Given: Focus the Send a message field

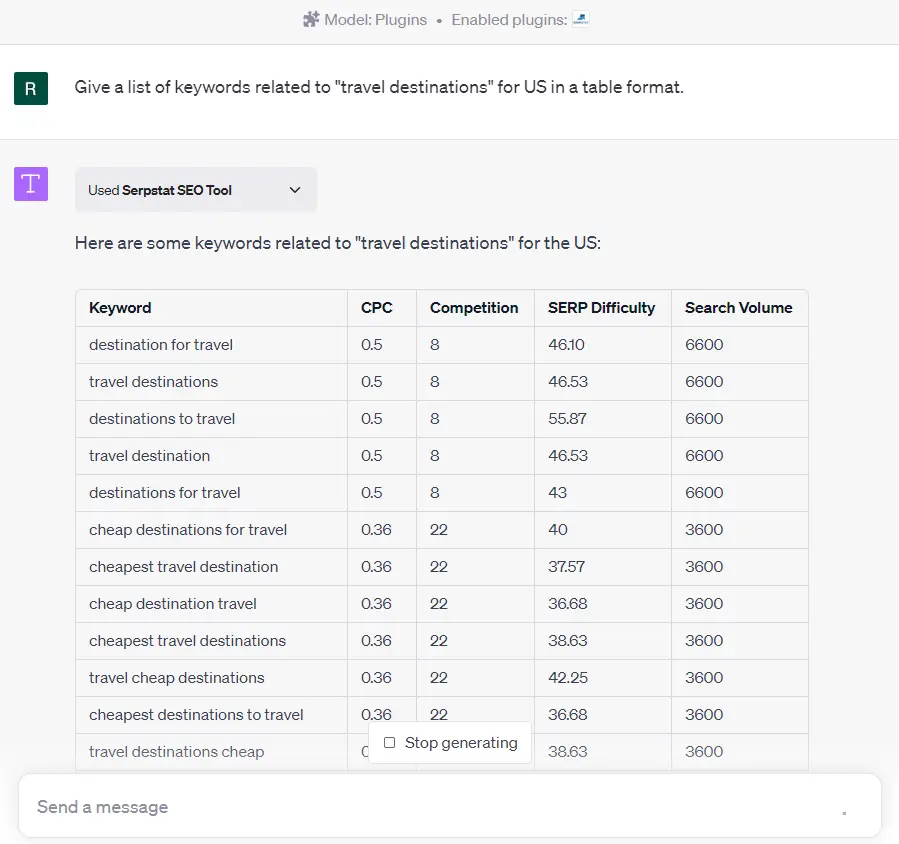Looking at the screenshot, I should [420, 807].
